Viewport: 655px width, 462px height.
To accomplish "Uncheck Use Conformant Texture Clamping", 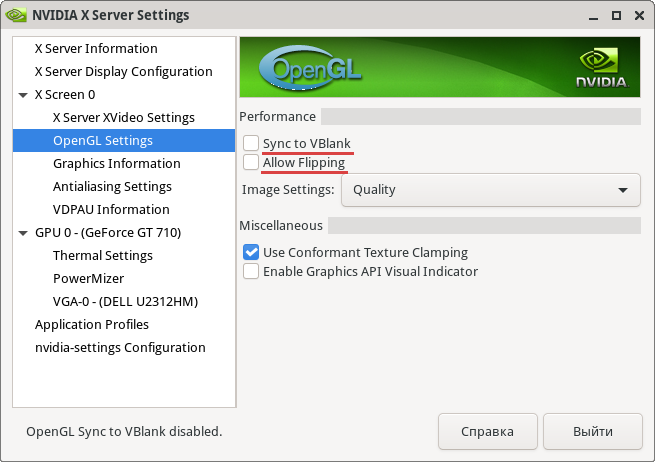I will point(251,252).
